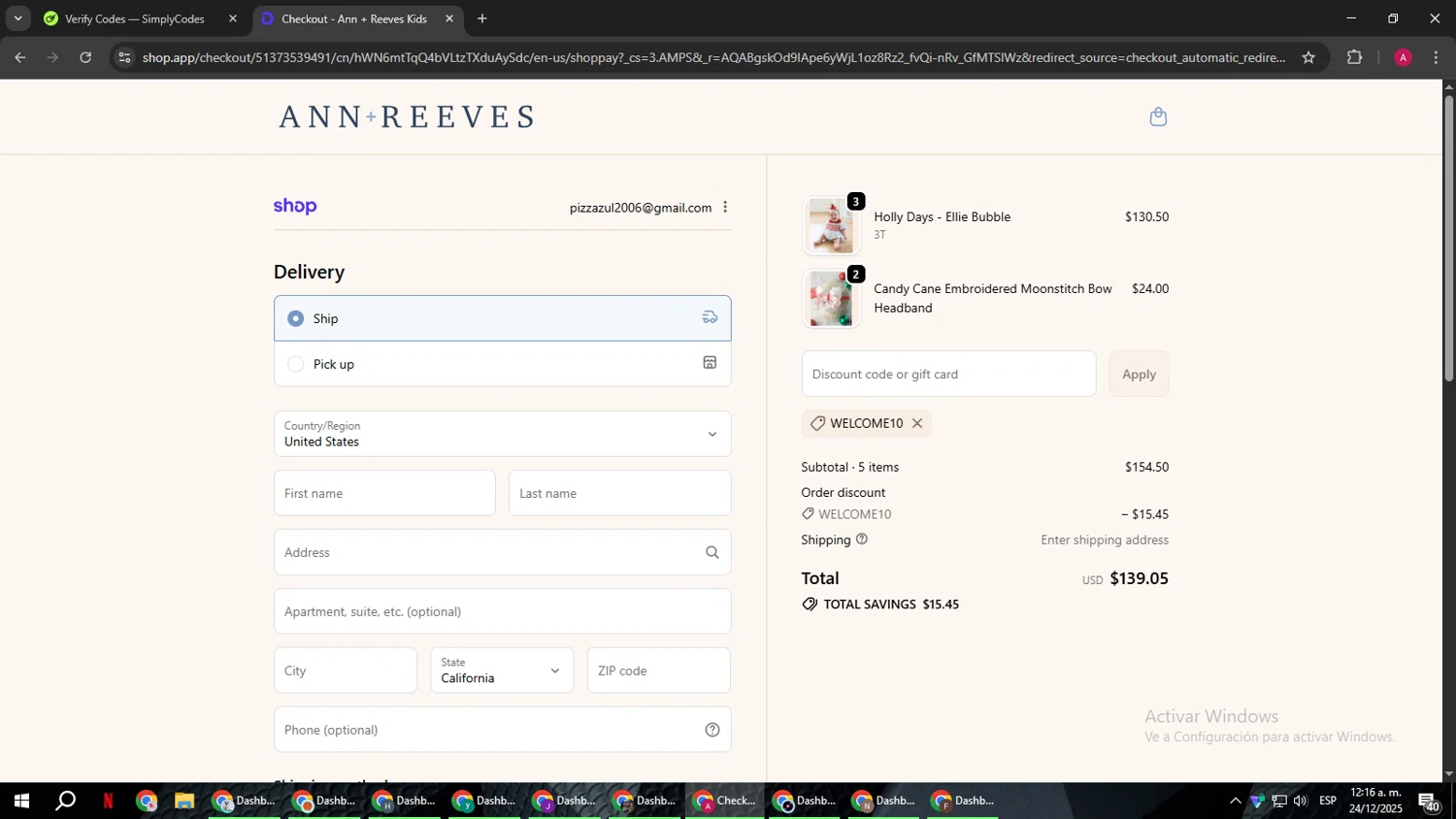The image size is (1456, 819).
Task: Click the Subtotal 5 items label
Action: (x=849, y=467)
